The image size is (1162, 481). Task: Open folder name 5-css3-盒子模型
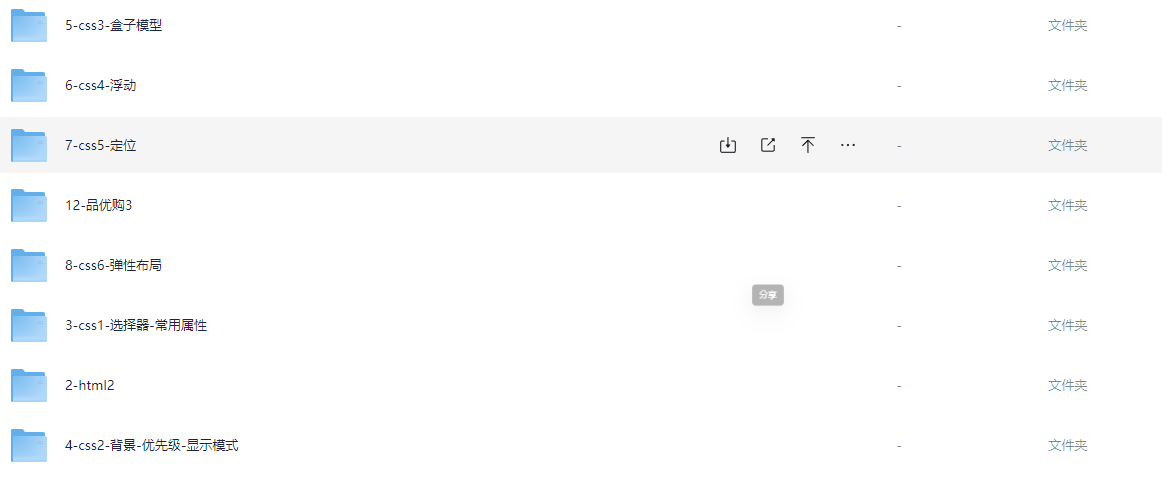tap(113, 26)
